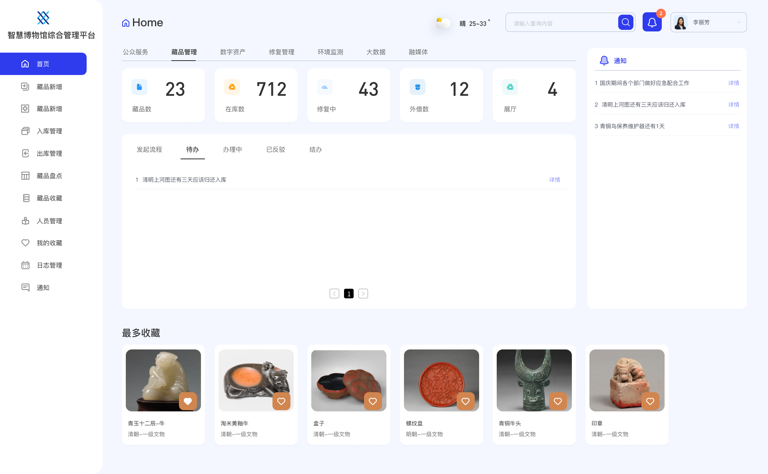The width and height of the screenshot is (768, 474).
Task: Switch to the 办理中 tab
Action: pos(232,149)
